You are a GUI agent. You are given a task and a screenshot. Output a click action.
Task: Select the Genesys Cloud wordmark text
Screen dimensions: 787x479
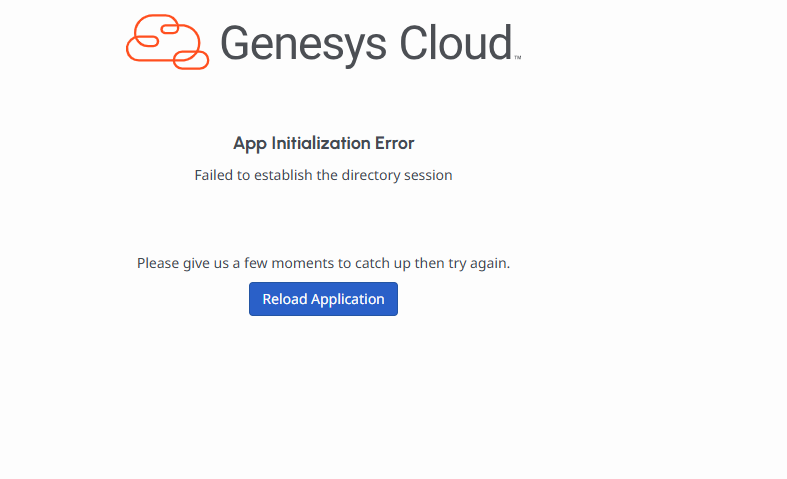(366, 44)
